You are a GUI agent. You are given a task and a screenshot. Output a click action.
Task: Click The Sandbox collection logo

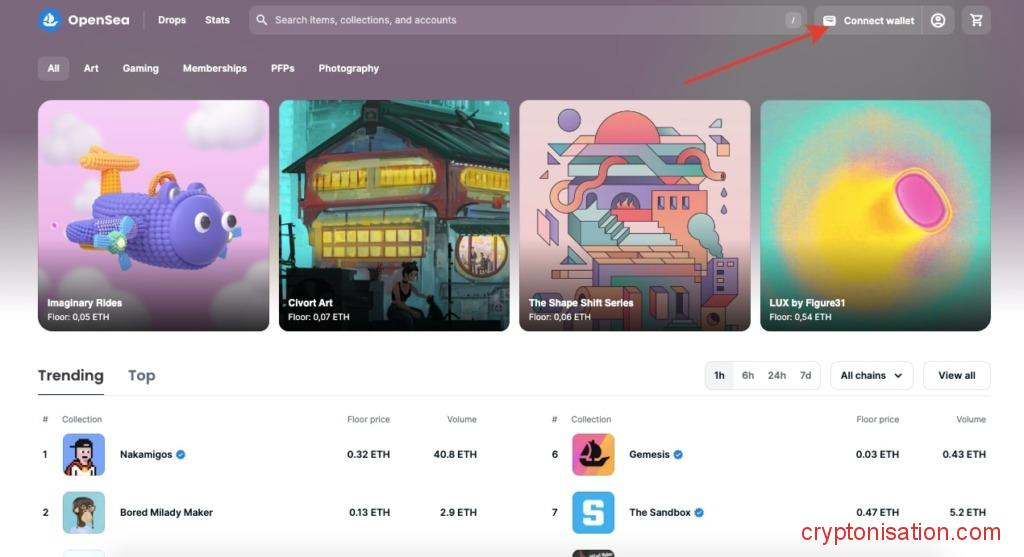593,512
